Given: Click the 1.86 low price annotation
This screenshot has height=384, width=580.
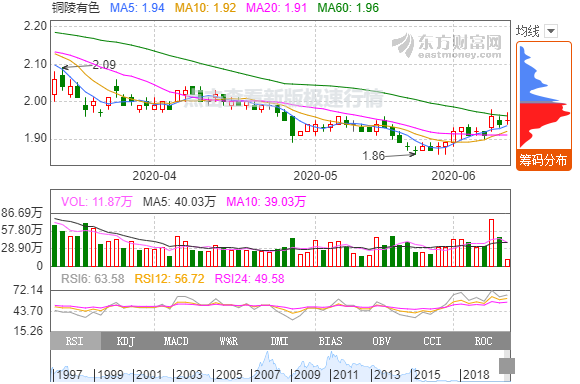Looking at the screenshot, I should [374, 156].
